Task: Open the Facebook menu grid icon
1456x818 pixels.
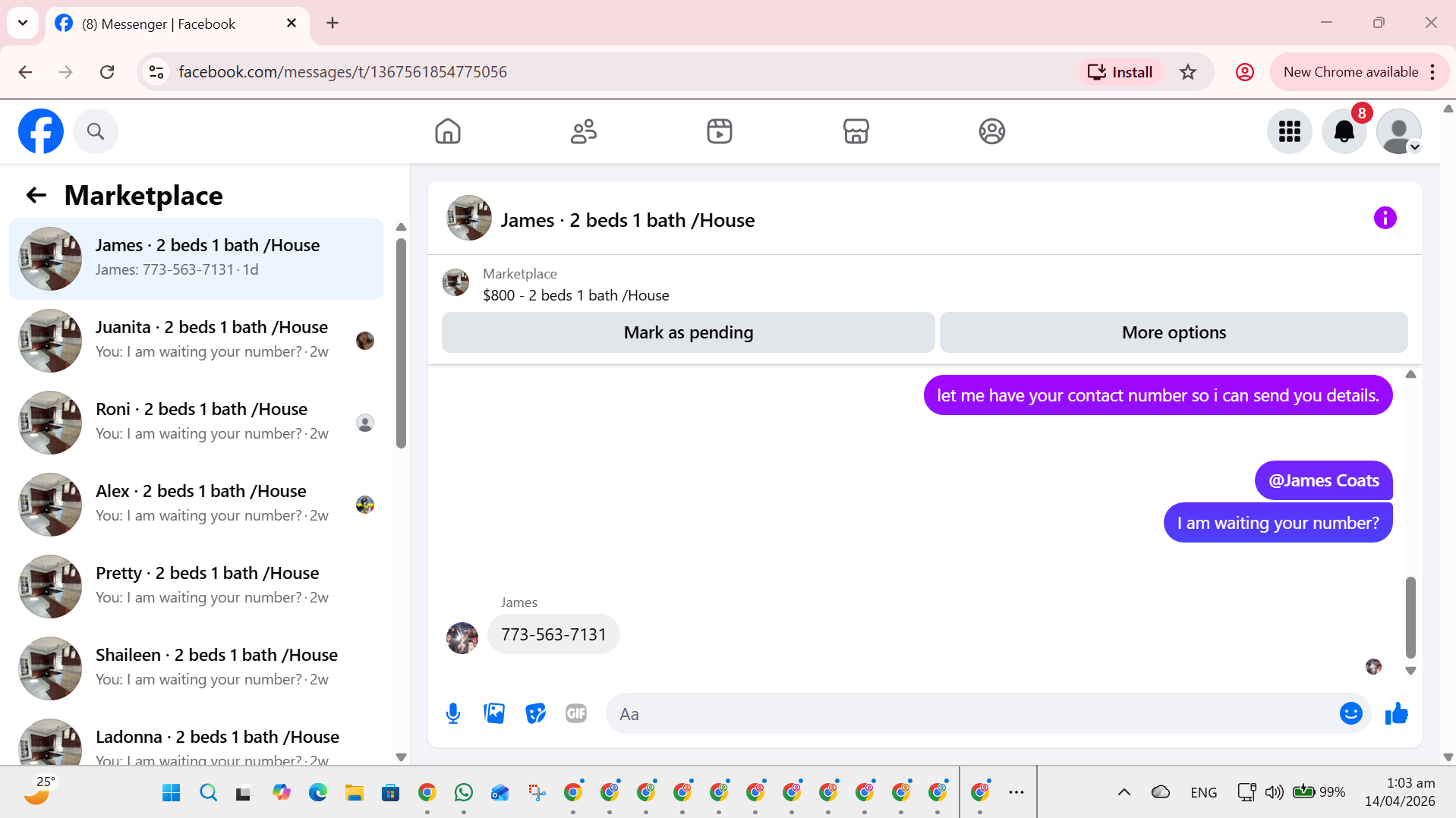Action: (1289, 131)
